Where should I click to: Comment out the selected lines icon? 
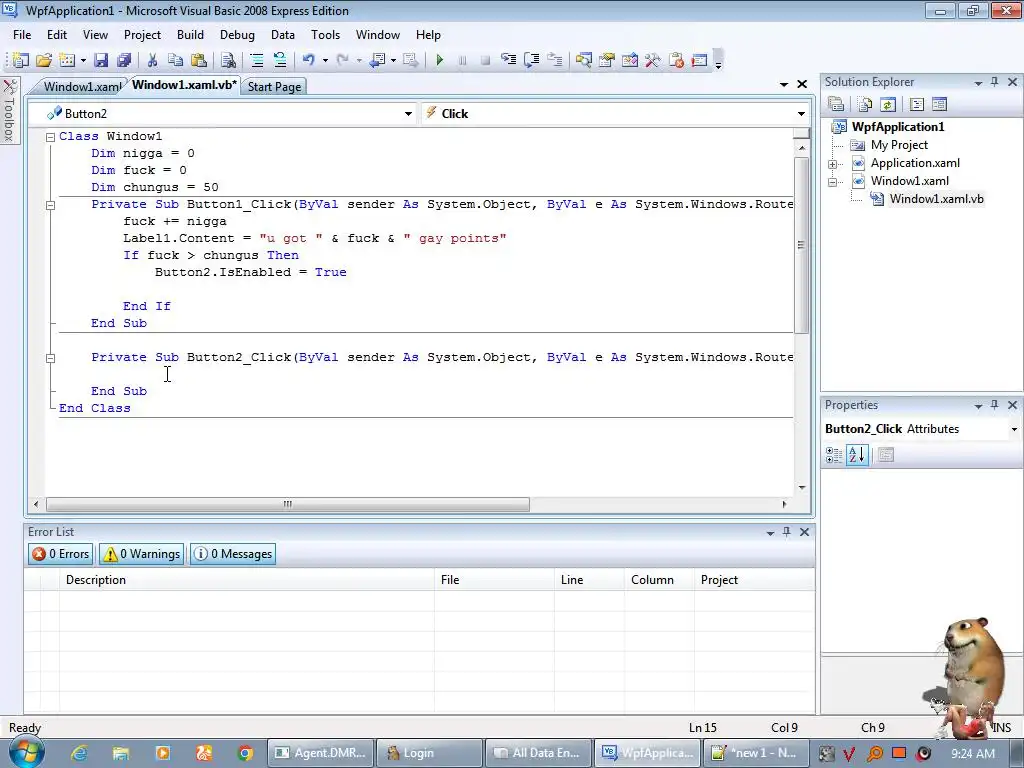click(257, 60)
